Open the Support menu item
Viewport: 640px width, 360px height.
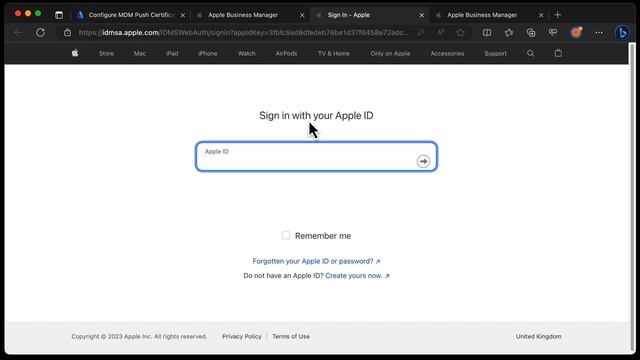[x=496, y=53]
